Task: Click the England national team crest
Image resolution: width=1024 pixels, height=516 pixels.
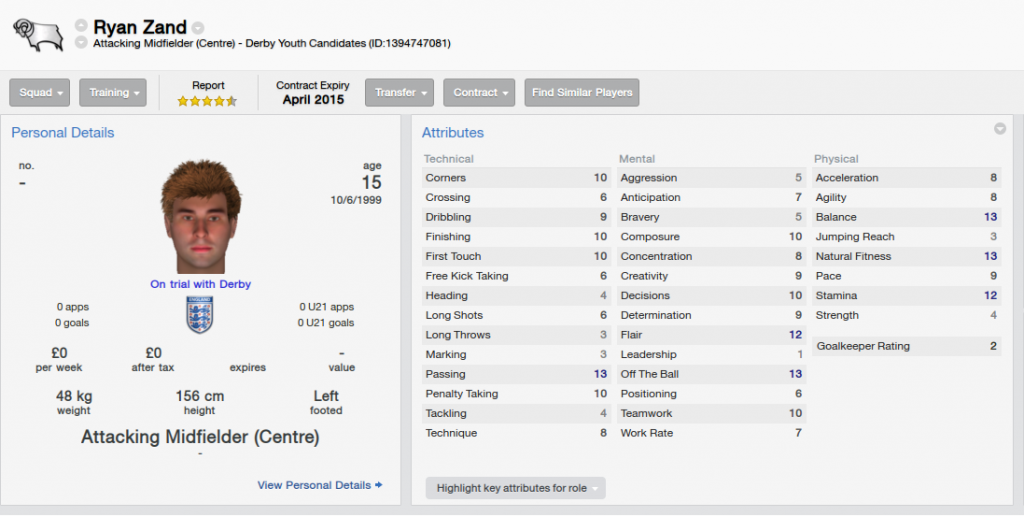Action: 200,315
